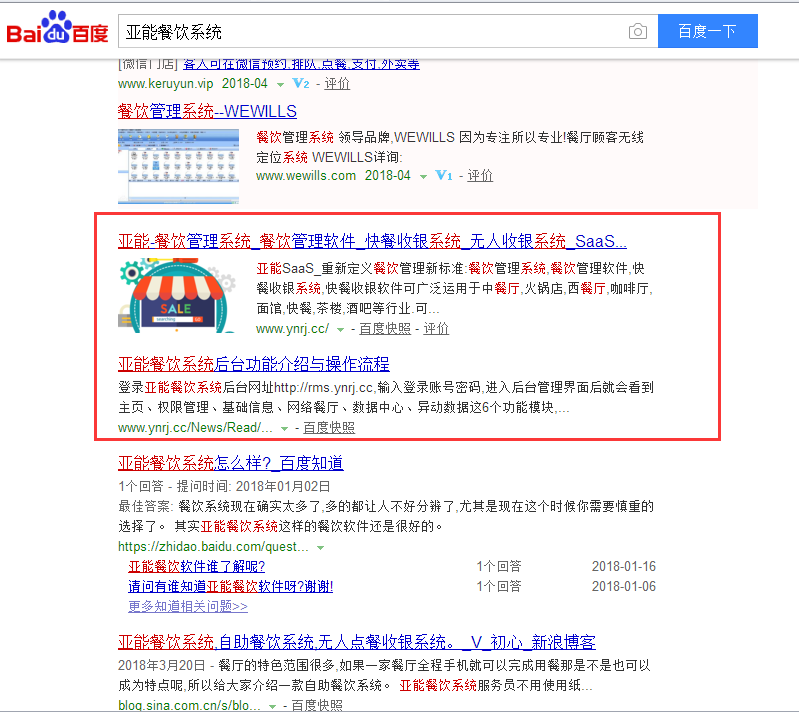Viewport: 799px width, 712px height.
Task: Open 评价 link for keruyun result
Action: [337, 84]
